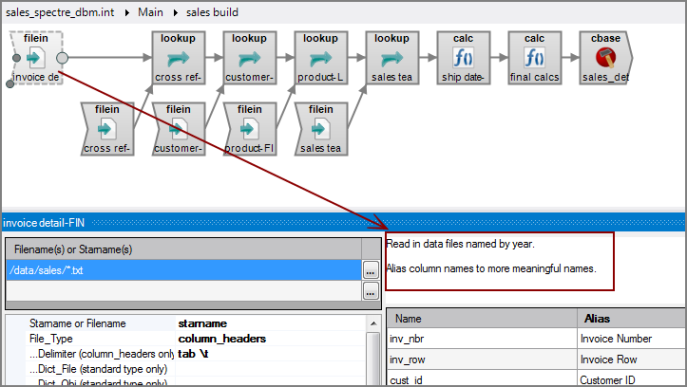
Task: Select the Invoice Number alias cell
Action: 632,338
